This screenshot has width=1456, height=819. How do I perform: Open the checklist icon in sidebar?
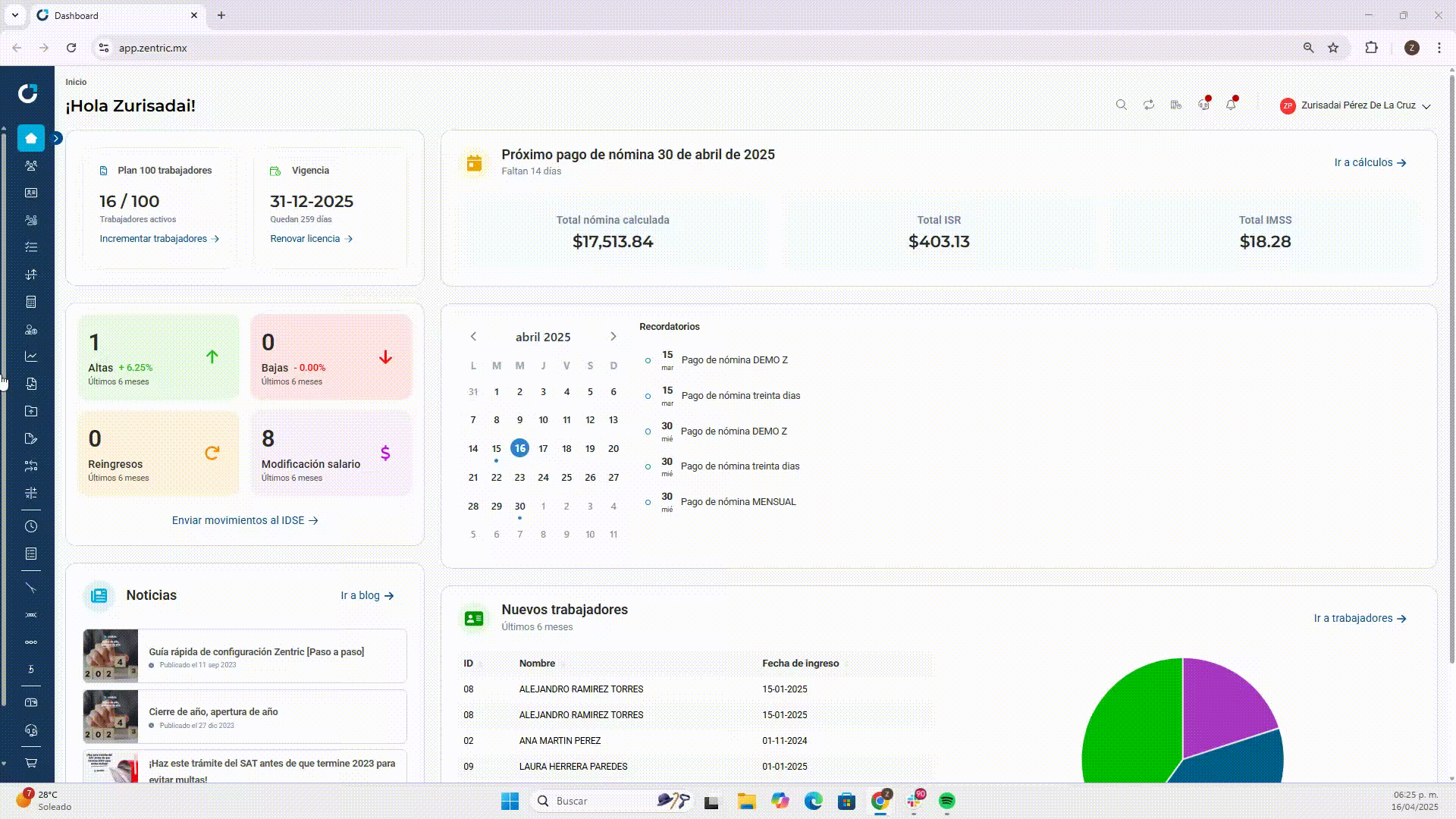(x=31, y=247)
